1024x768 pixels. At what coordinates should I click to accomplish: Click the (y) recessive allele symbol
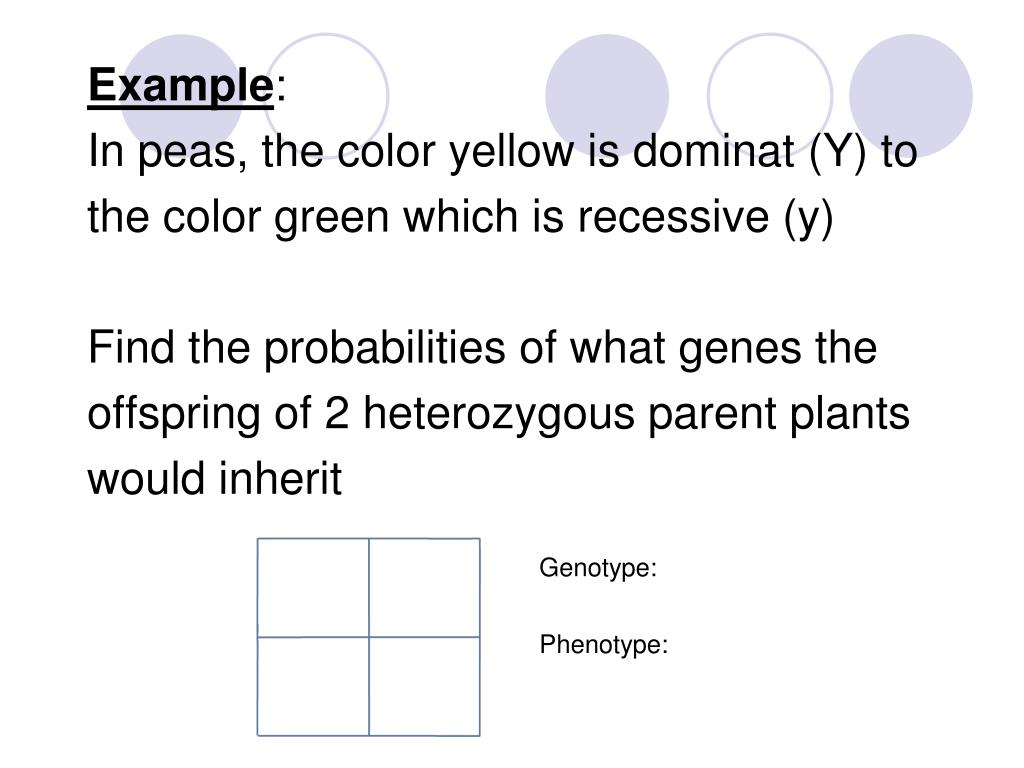[808, 217]
